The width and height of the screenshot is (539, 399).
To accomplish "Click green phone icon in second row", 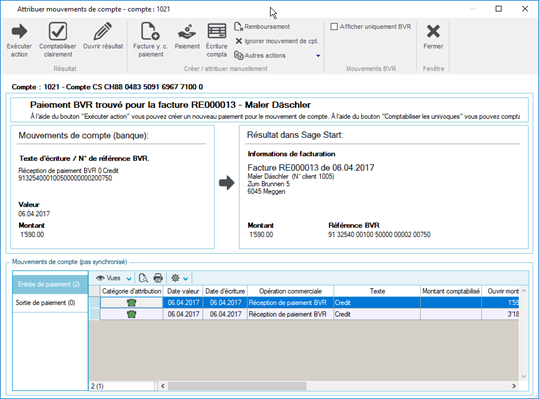I will (131, 314).
